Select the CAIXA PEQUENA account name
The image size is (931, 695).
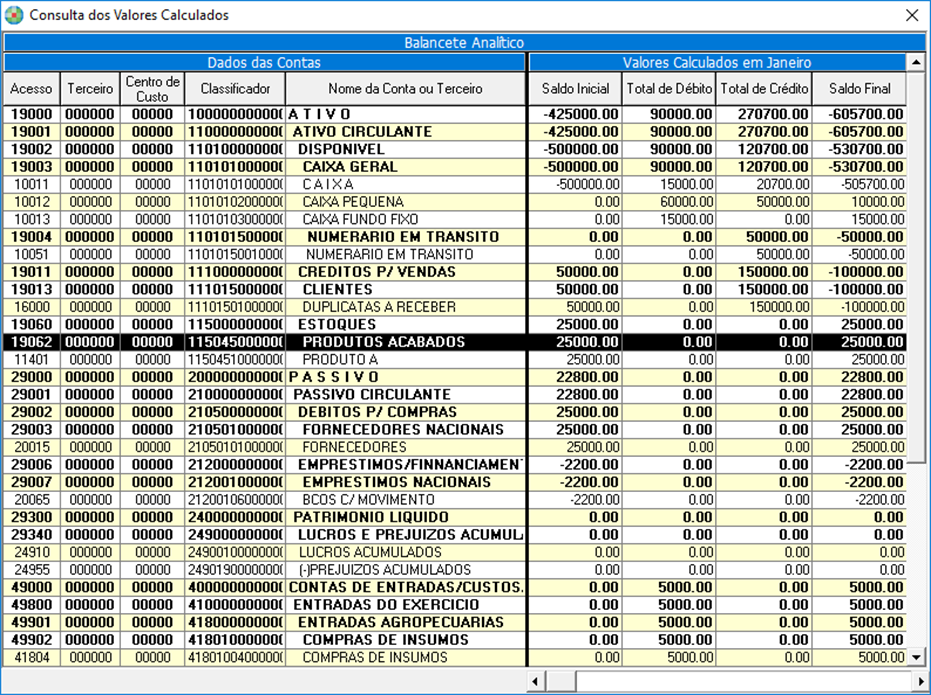tap(353, 202)
